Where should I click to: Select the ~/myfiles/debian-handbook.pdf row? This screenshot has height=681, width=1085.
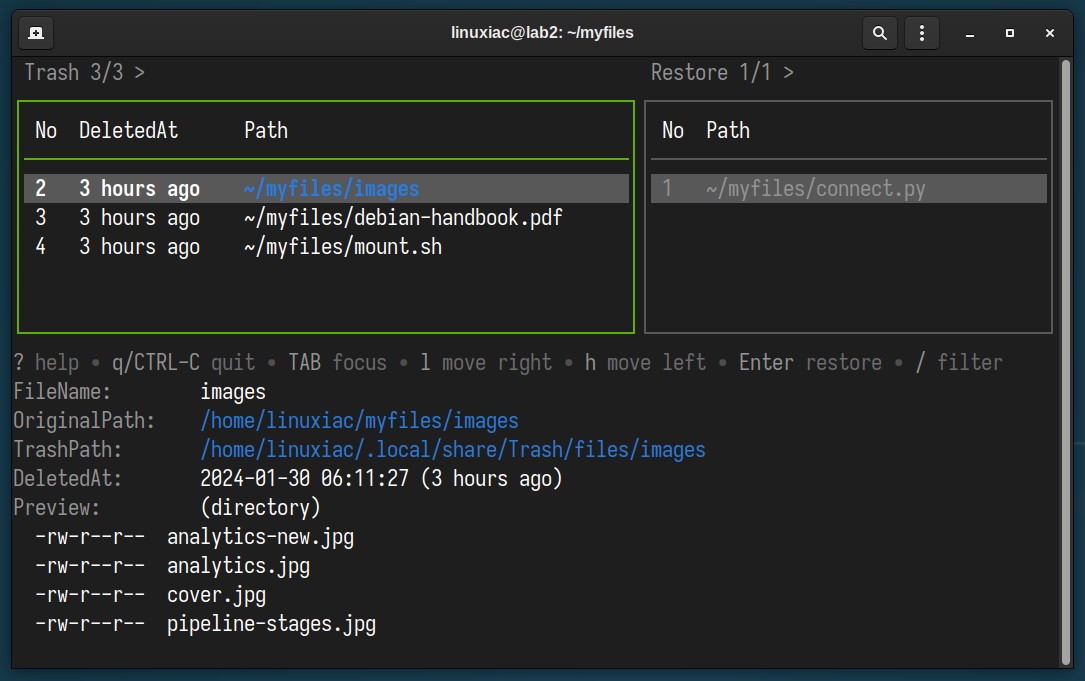[326, 217]
